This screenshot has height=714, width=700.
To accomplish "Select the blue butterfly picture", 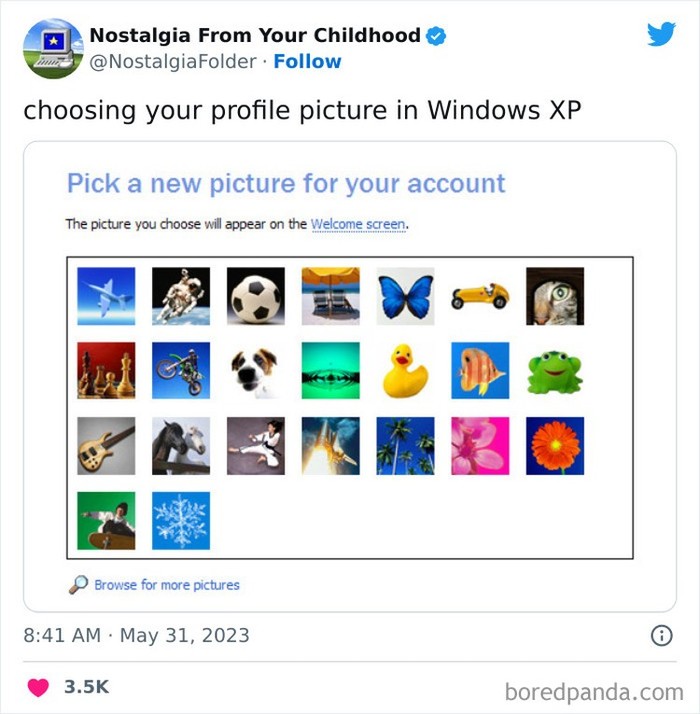I will (405, 296).
